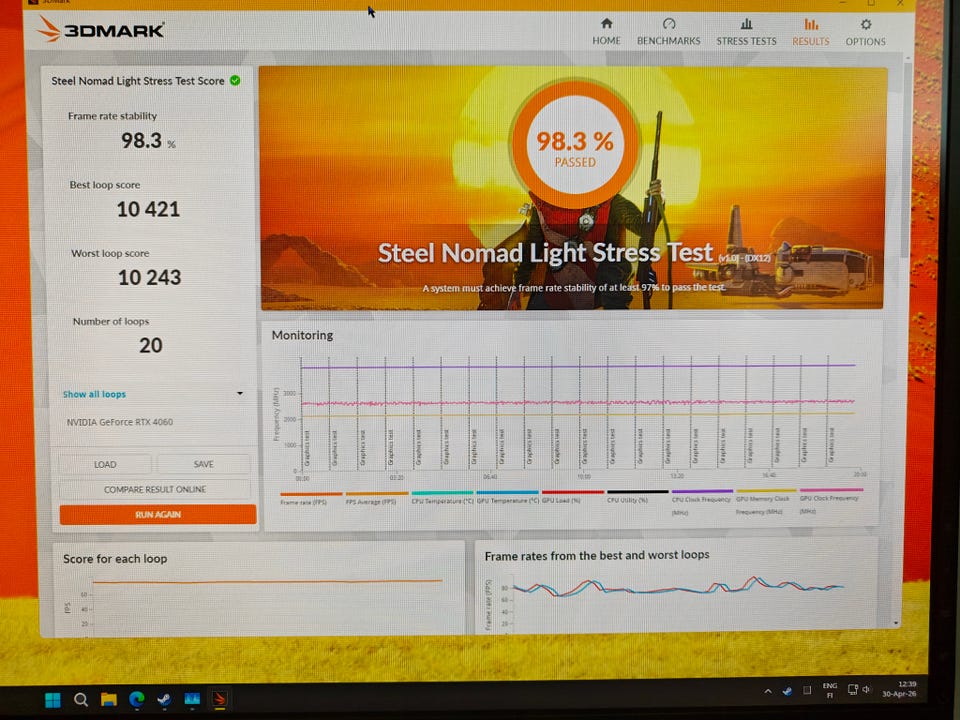Show hidden system tray icons
Screen dimensions: 960x720
(768, 691)
